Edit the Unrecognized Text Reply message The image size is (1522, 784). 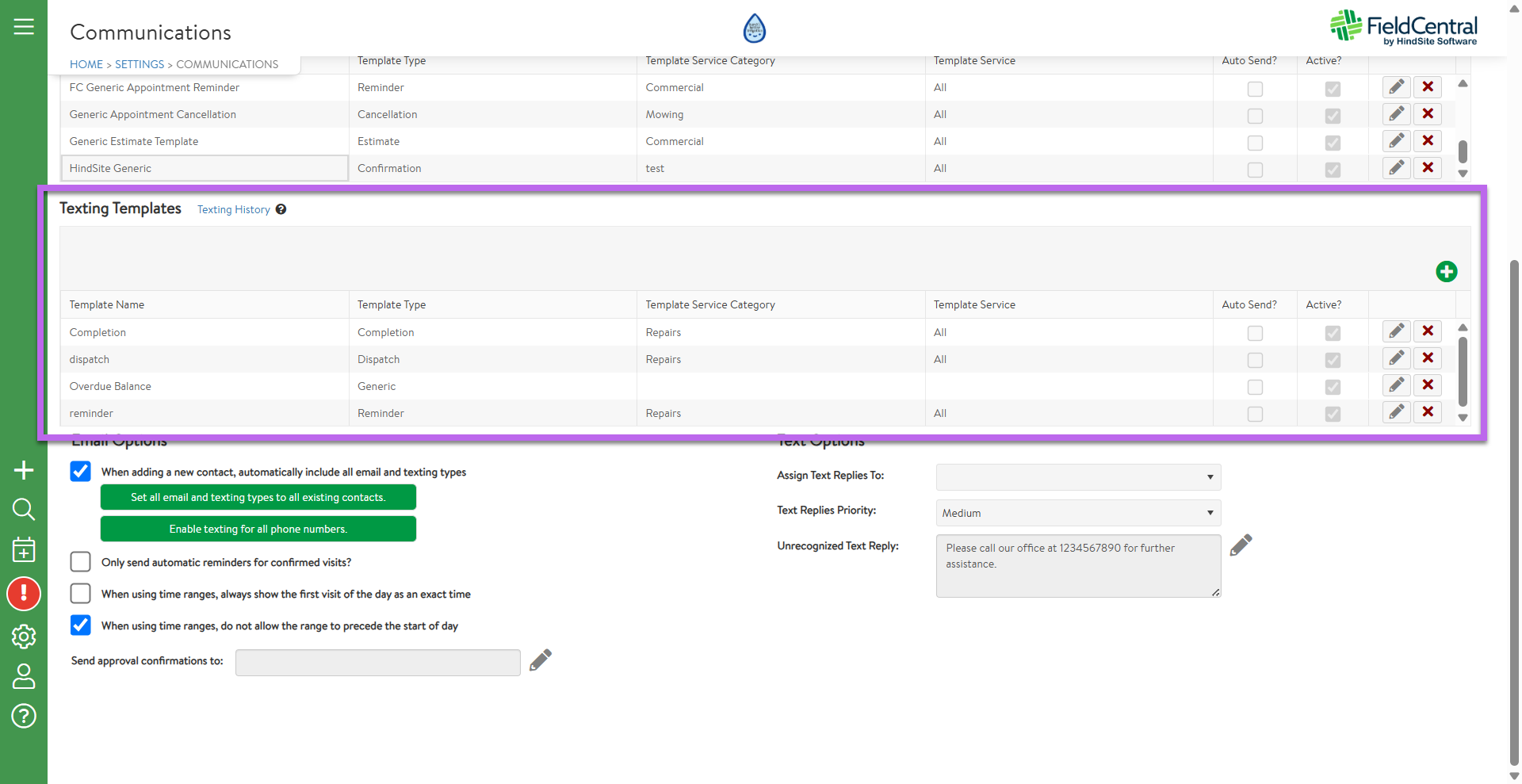pos(1241,545)
